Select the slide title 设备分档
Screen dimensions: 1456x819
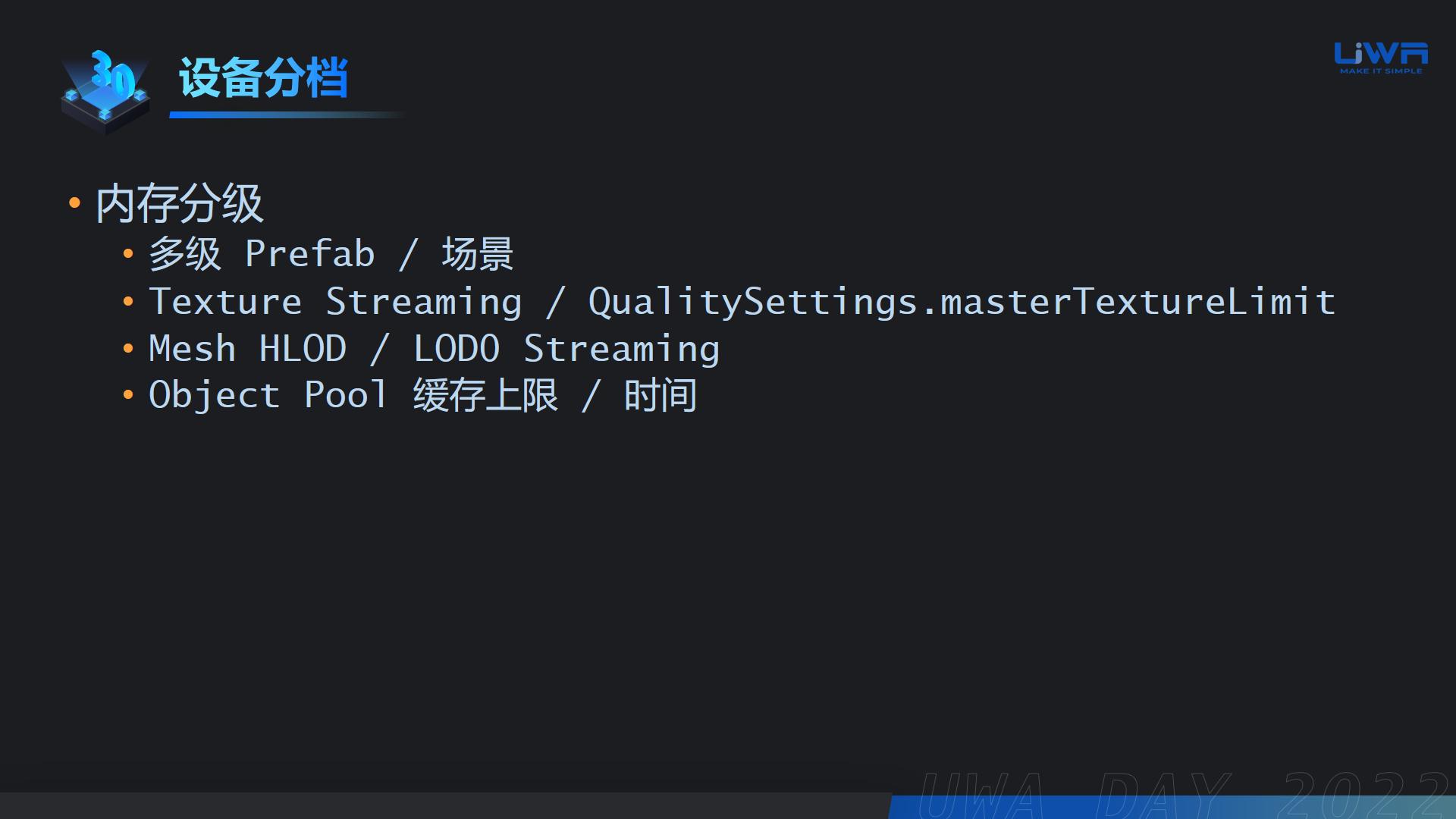[263, 77]
